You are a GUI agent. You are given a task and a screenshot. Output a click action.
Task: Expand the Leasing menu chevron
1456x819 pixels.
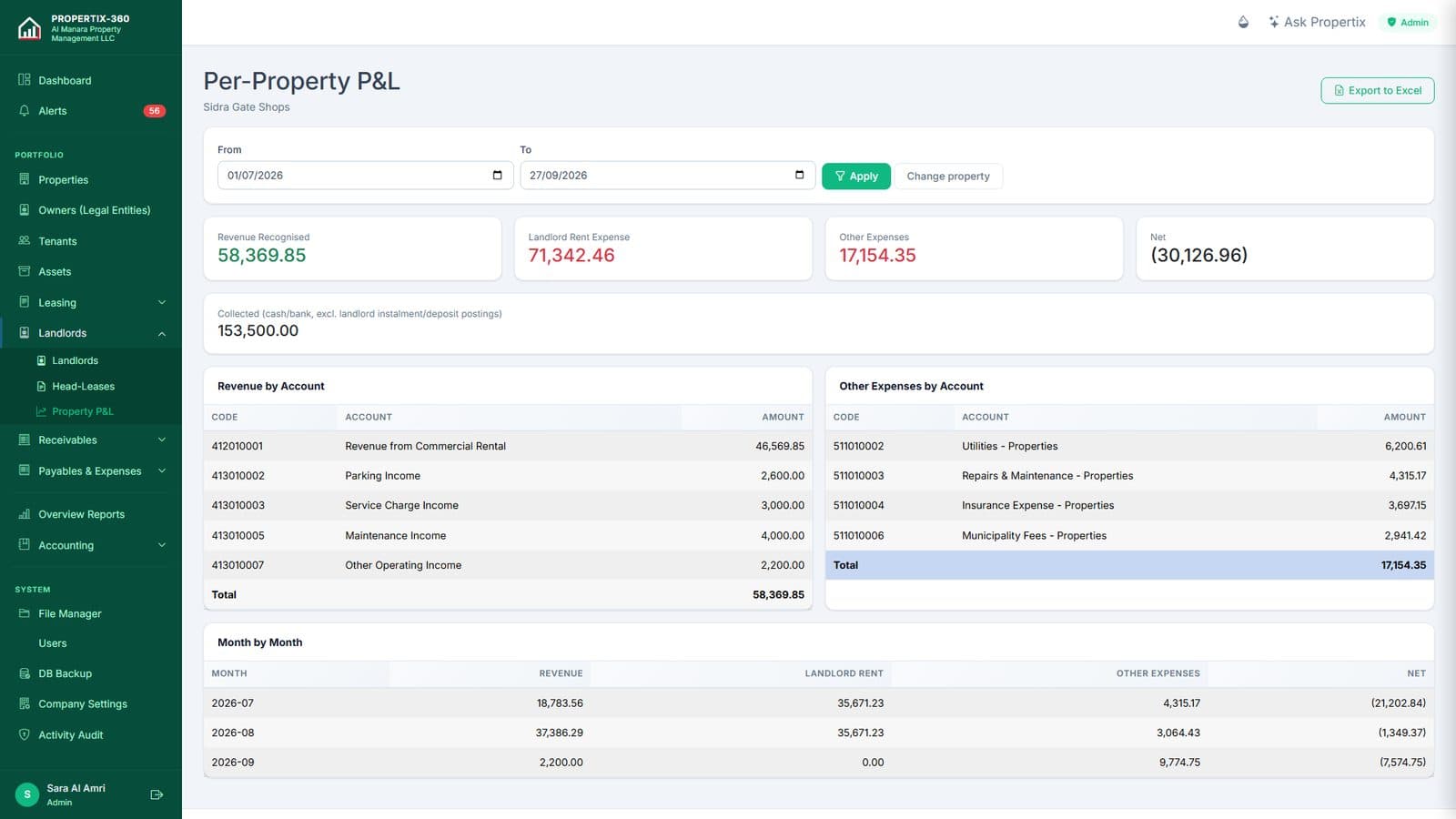[162, 302]
